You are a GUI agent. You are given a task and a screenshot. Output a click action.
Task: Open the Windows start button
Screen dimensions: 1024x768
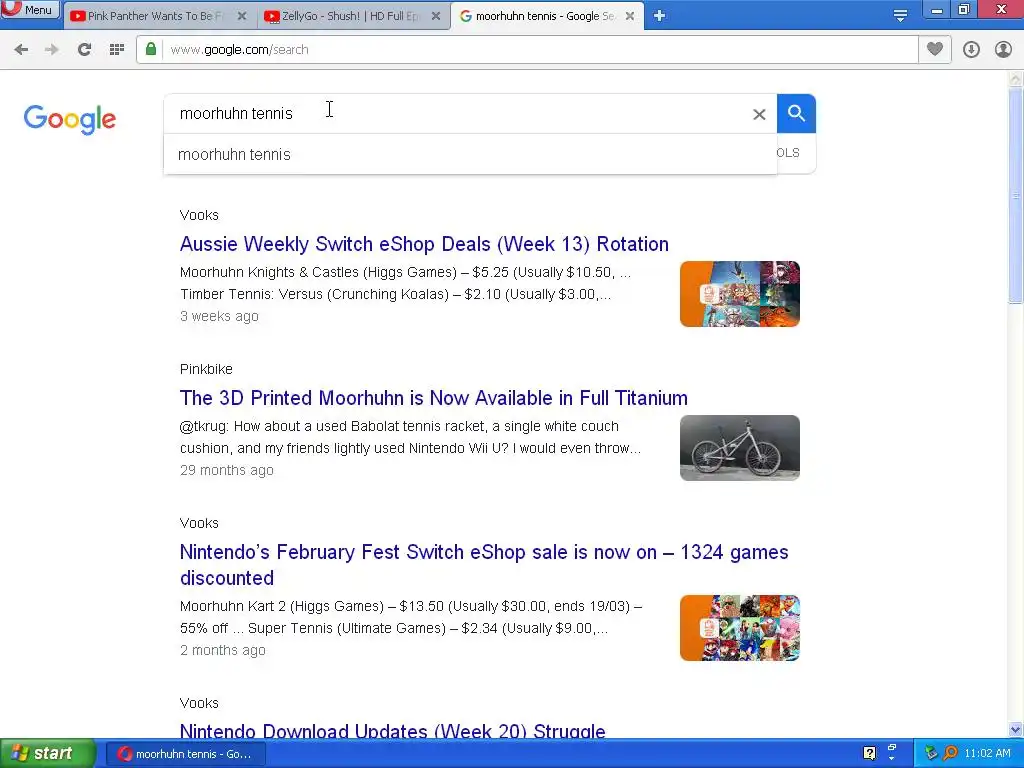click(48, 754)
